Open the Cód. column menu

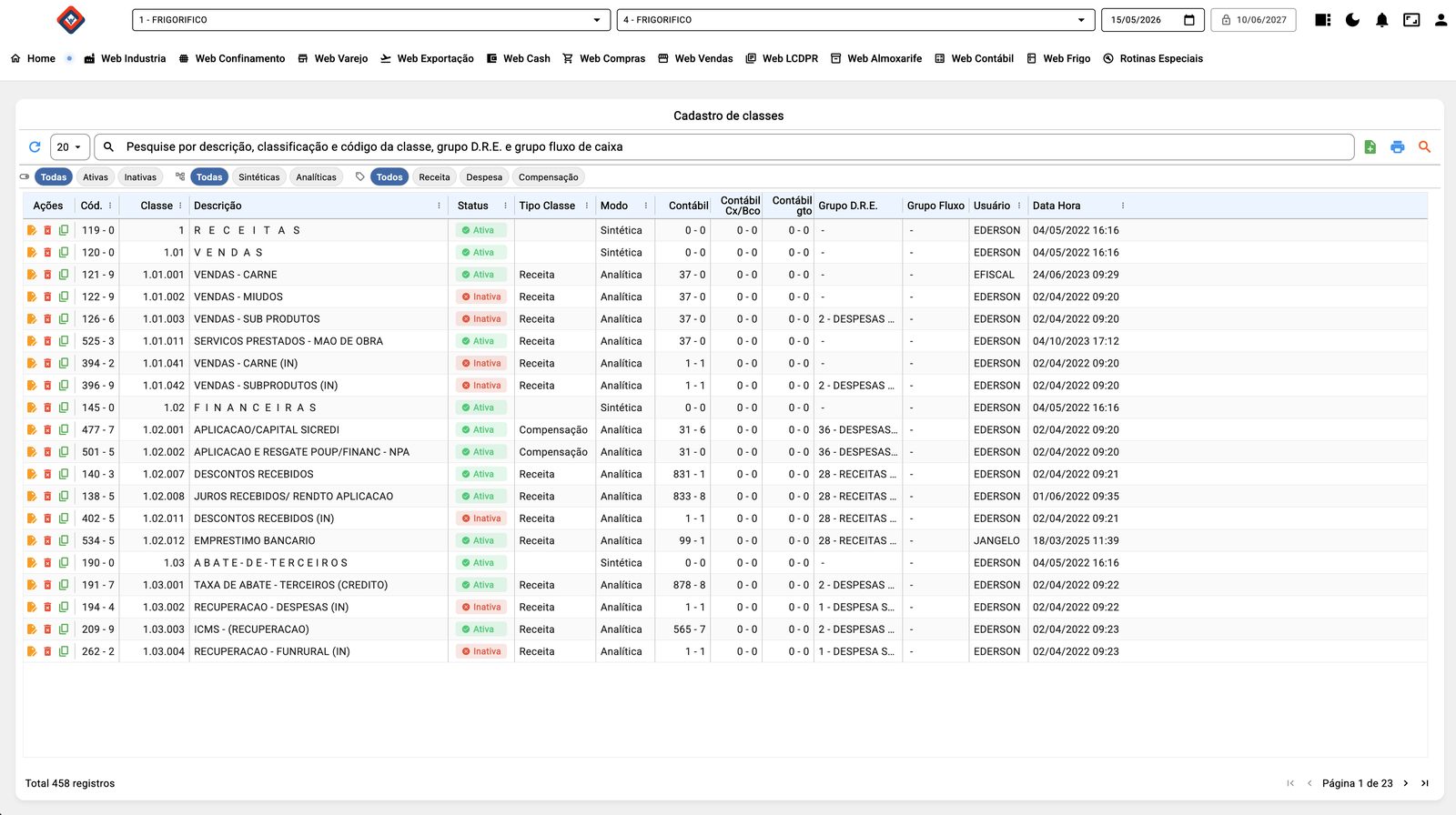pos(110,206)
